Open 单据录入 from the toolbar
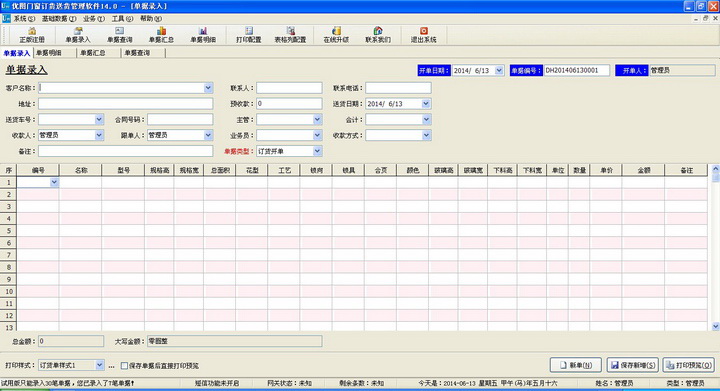This screenshot has width=720, height=391. point(78,35)
